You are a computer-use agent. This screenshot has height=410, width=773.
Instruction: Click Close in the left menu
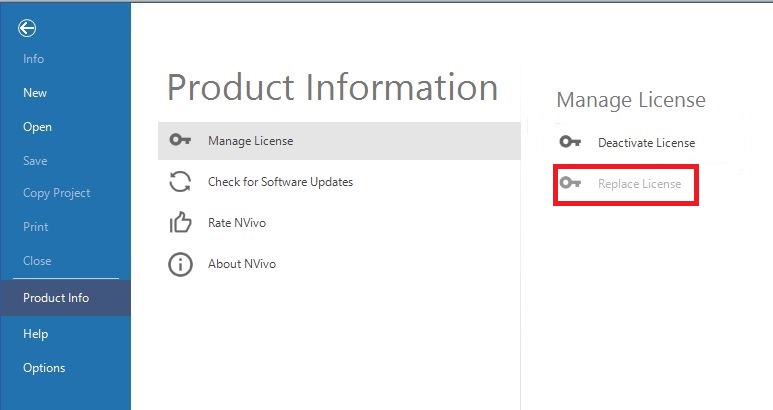37,261
